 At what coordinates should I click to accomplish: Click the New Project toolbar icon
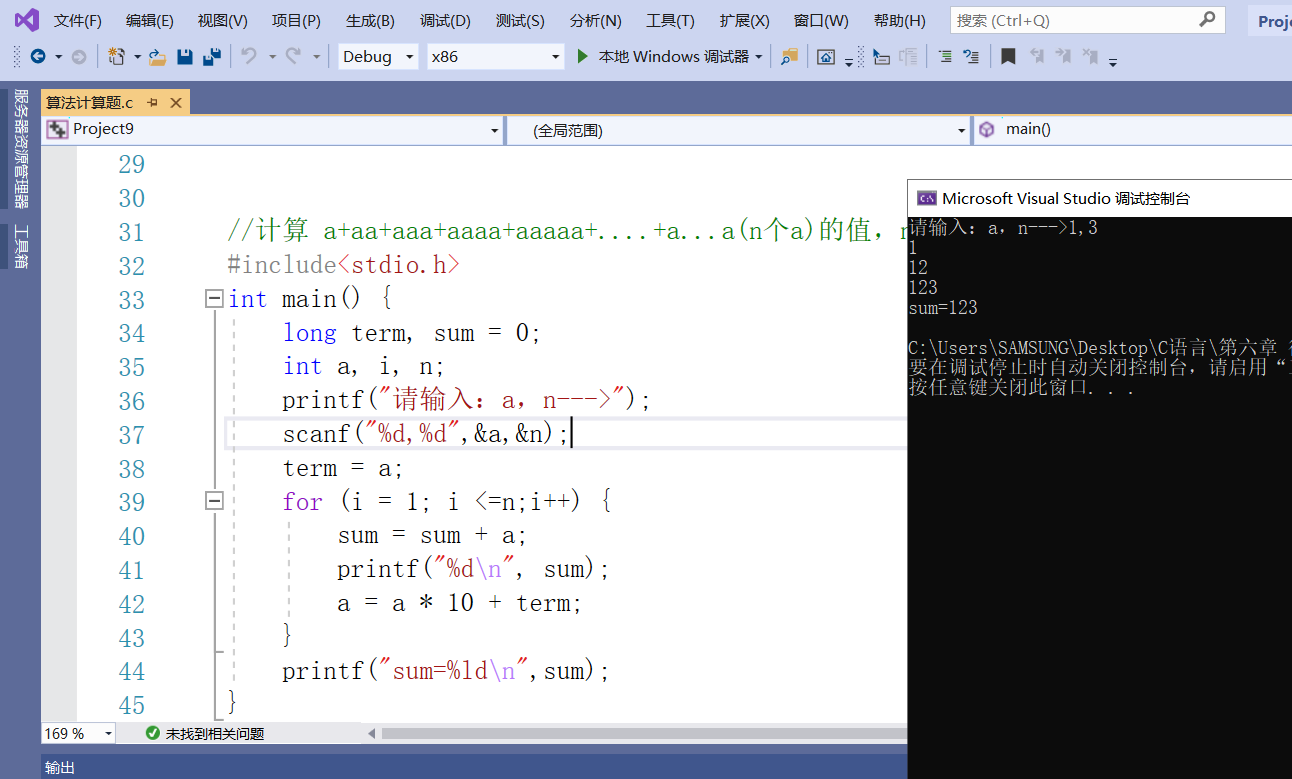tap(116, 57)
